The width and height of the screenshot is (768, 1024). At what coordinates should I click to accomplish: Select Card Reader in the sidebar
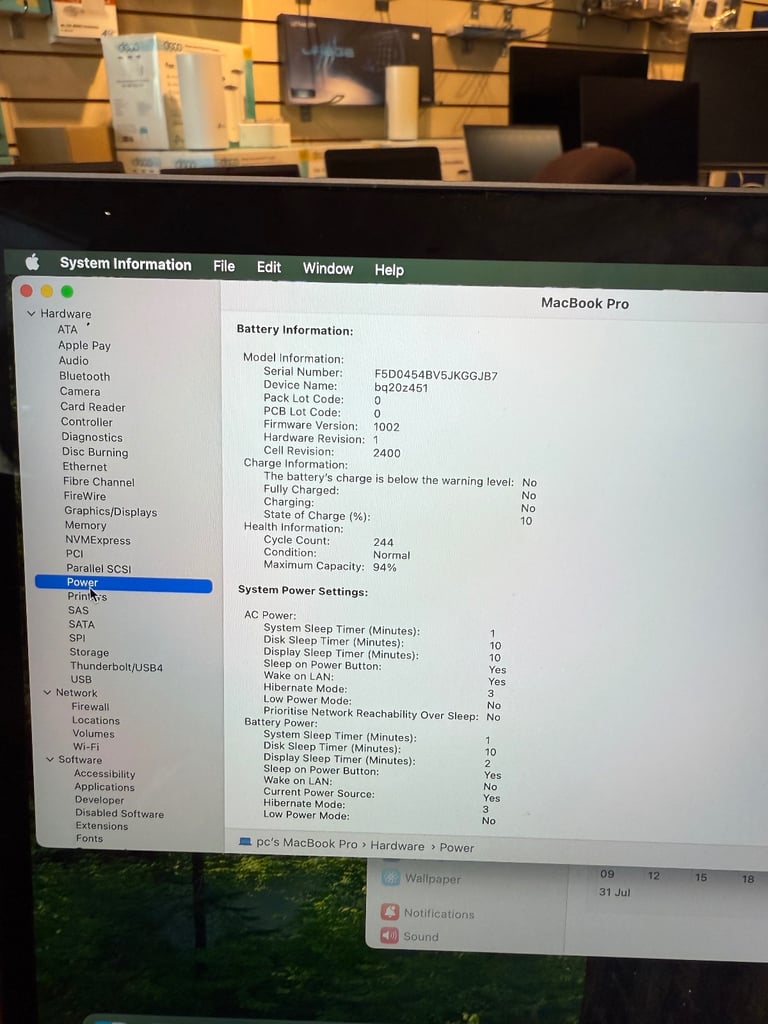[93, 407]
